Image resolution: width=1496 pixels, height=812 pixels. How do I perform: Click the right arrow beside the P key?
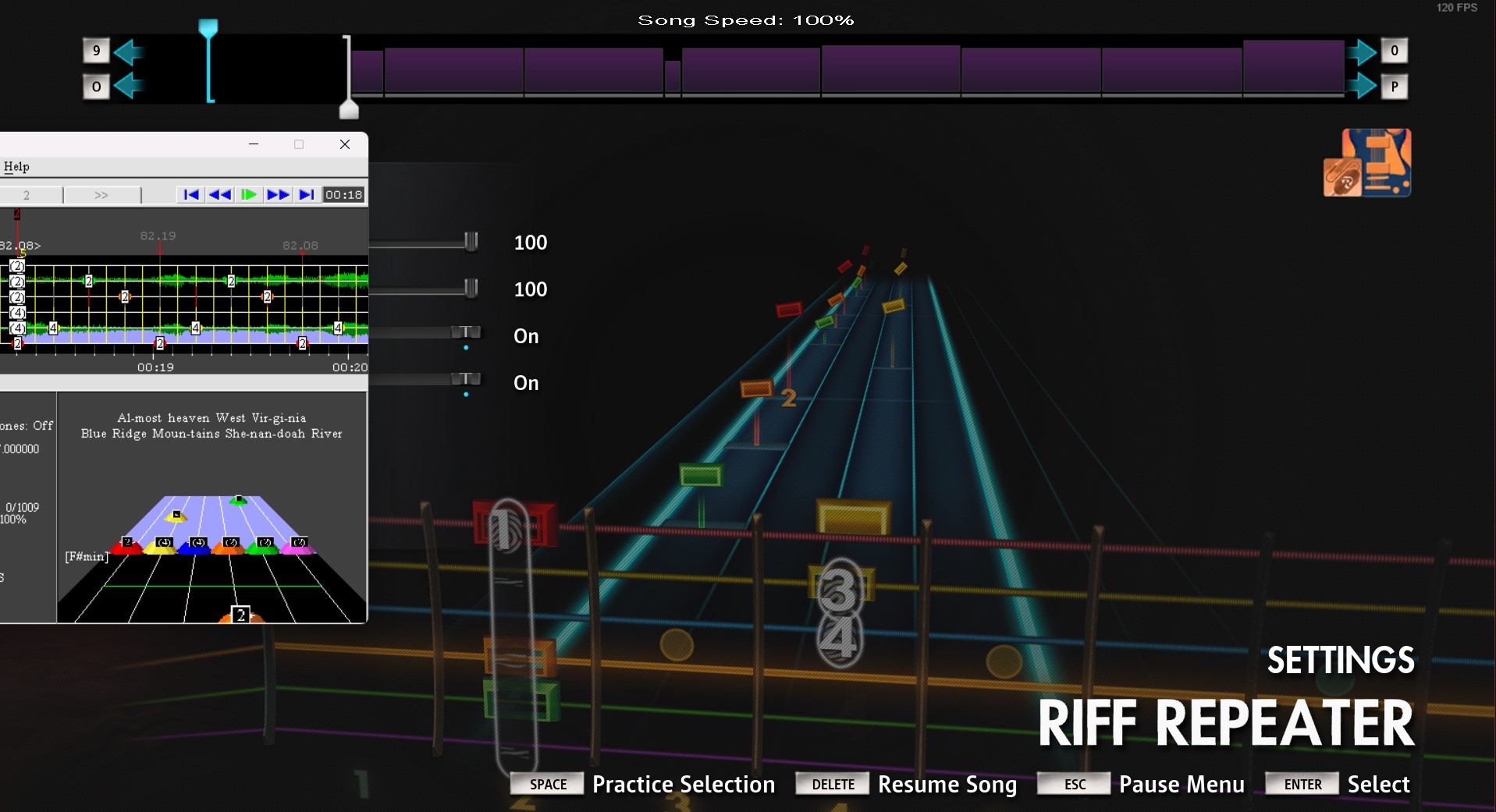[1363, 86]
